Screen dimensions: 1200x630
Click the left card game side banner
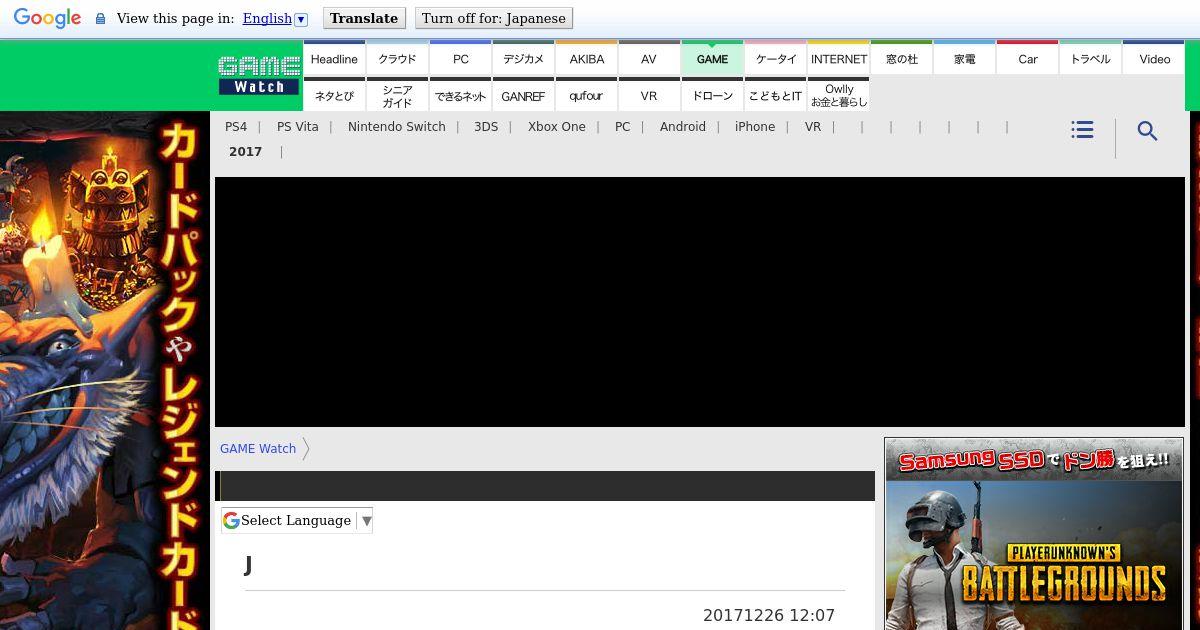pos(105,370)
